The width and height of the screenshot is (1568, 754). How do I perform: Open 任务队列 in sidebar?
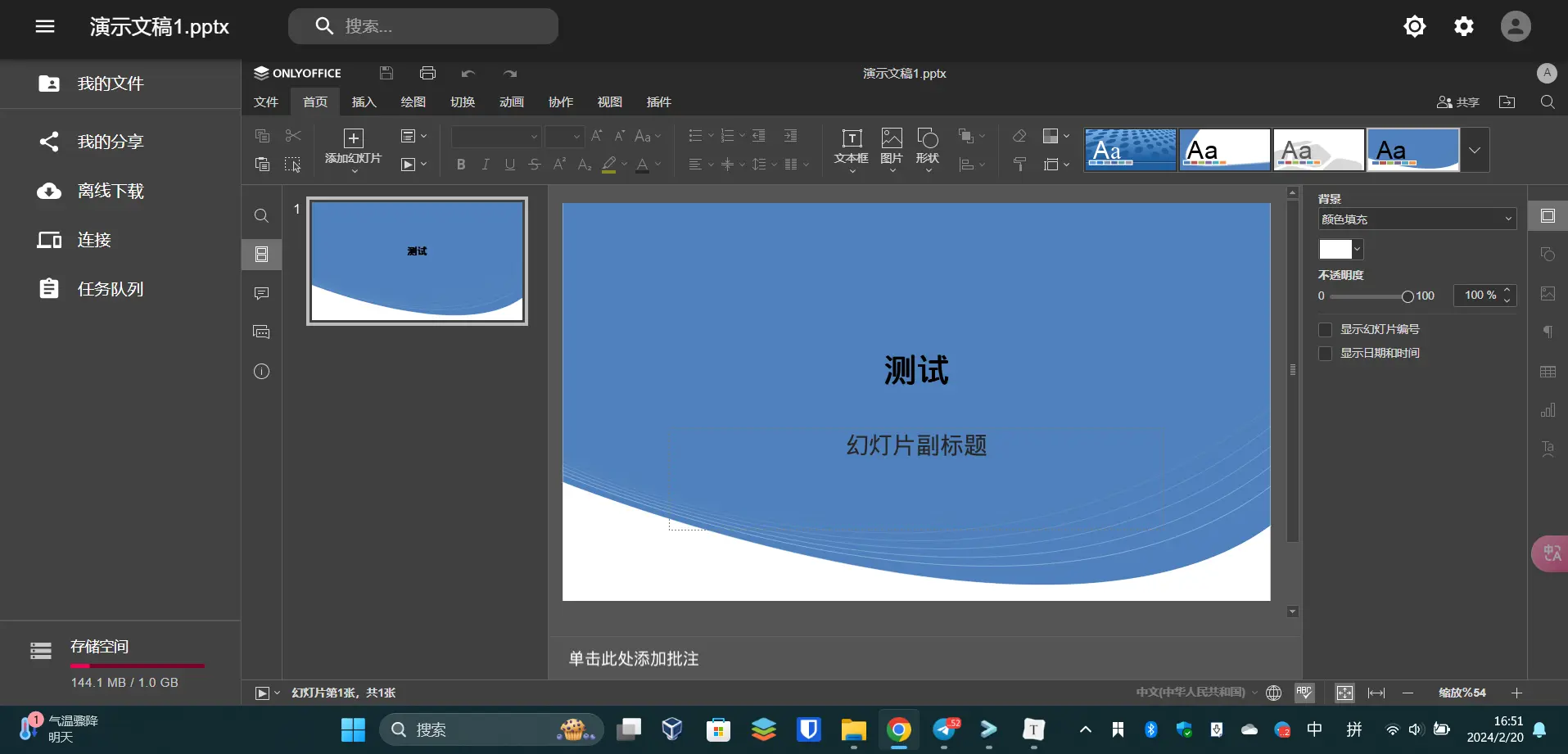coord(120,289)
